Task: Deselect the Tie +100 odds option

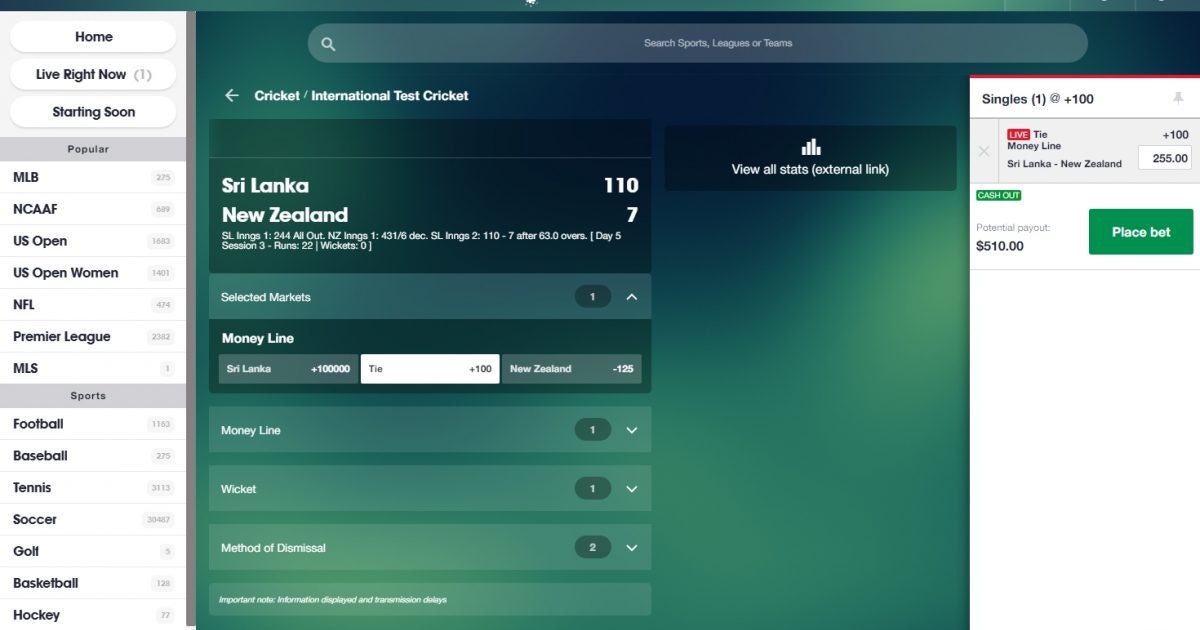Action: click(430, 369)
